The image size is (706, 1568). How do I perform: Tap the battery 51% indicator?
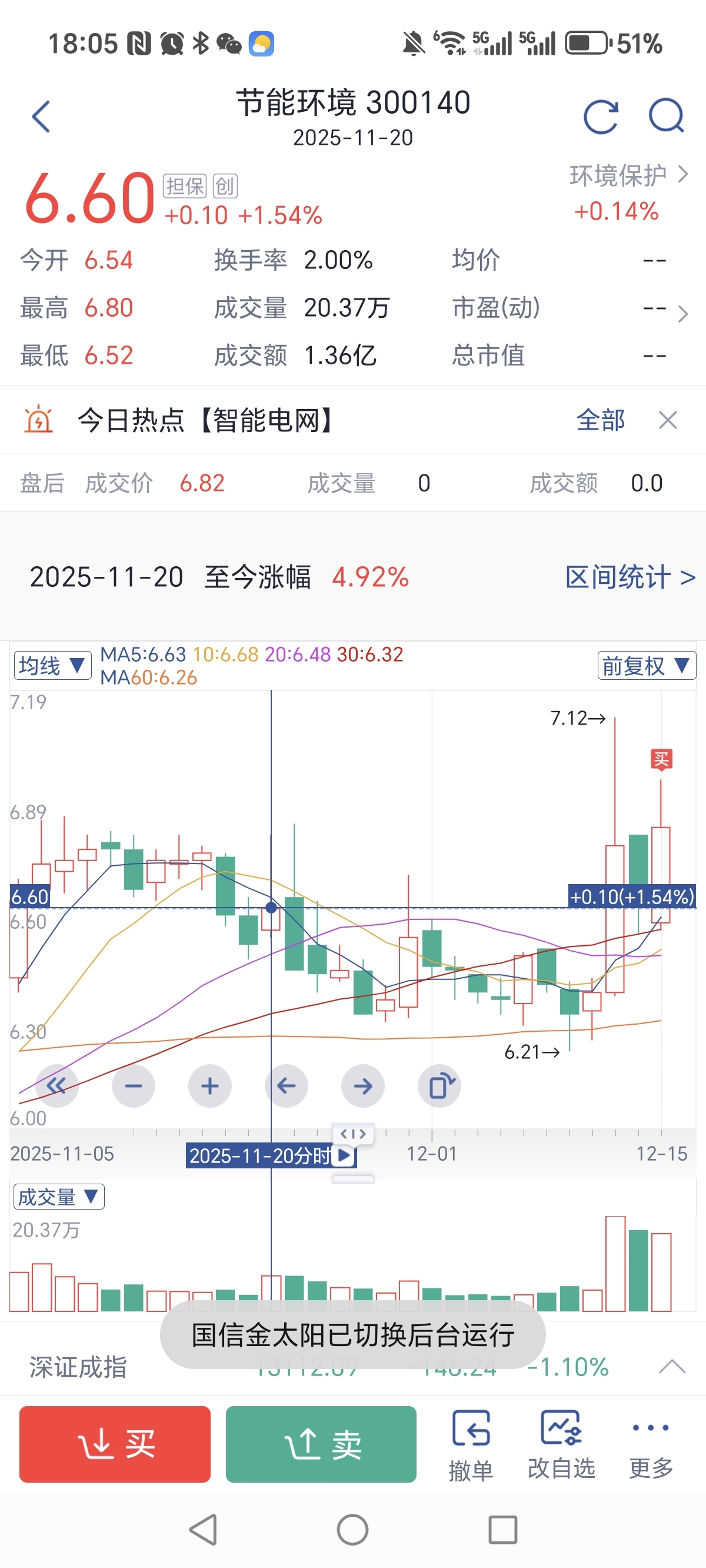[x=614, y=44]
